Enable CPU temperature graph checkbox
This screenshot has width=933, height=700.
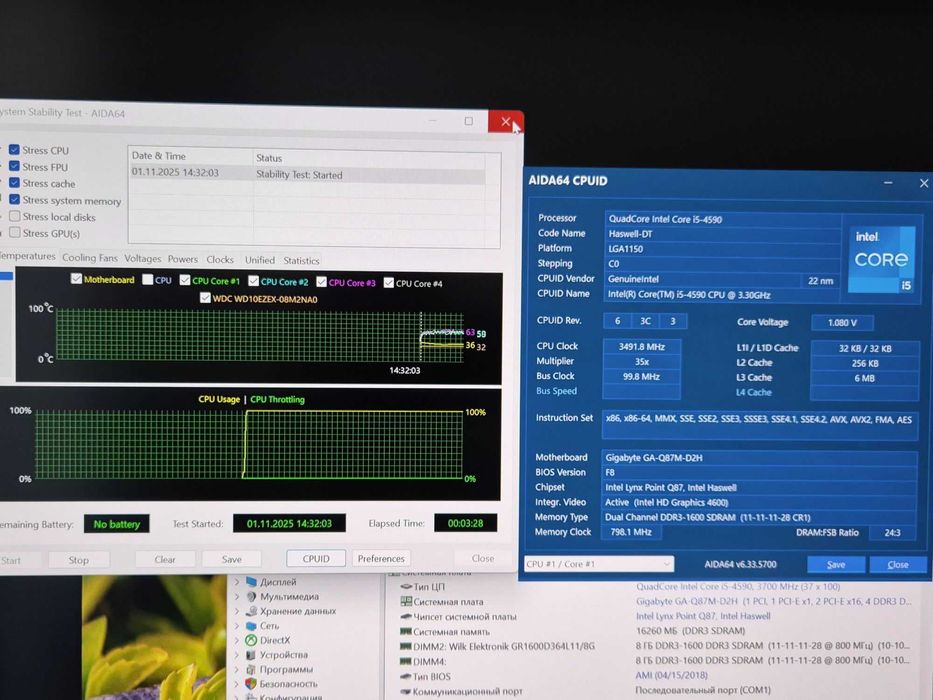[148, 280]
